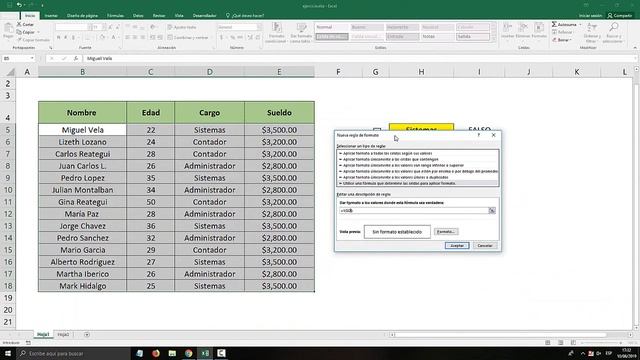Click the range selector icon in formula box

click(x=492, y=211)
